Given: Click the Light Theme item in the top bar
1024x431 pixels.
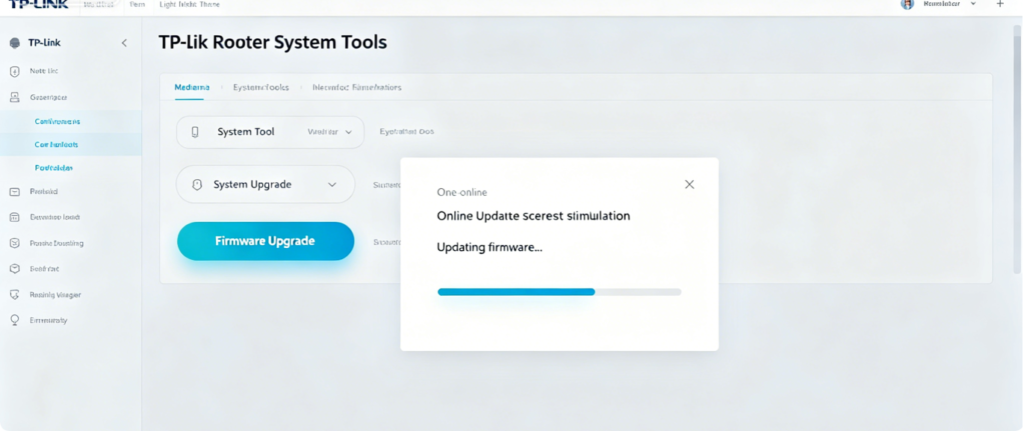Looking at the screenshot, I should pos(189,4).
